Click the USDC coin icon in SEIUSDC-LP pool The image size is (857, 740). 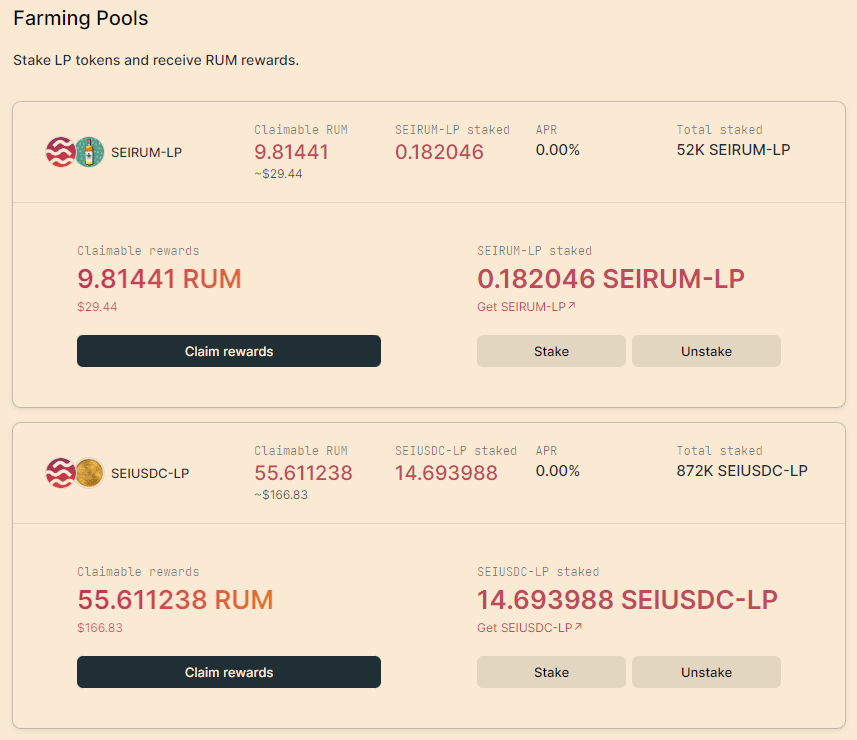coord(89,473)
